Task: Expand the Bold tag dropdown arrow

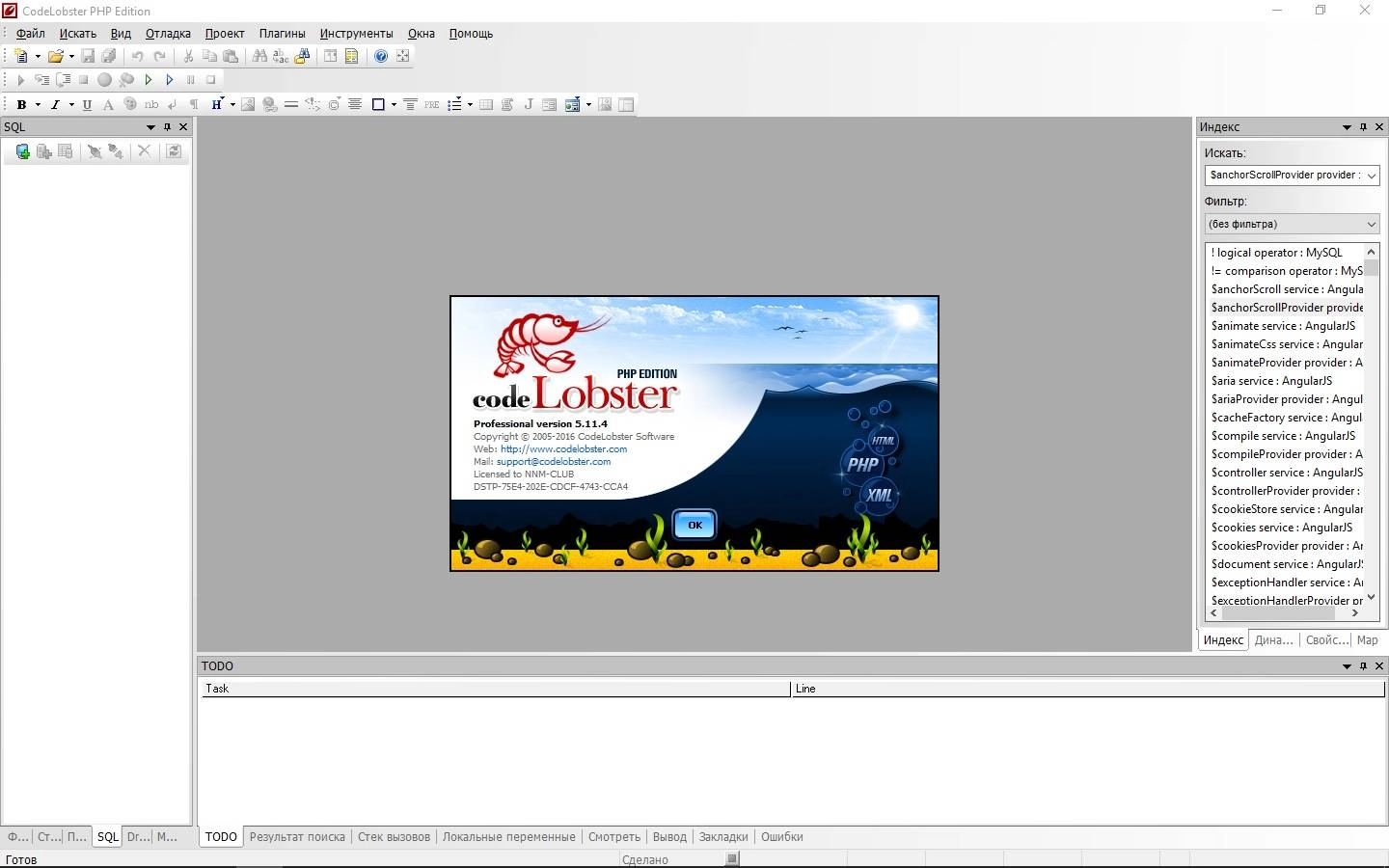Action: tap(38, 104)
